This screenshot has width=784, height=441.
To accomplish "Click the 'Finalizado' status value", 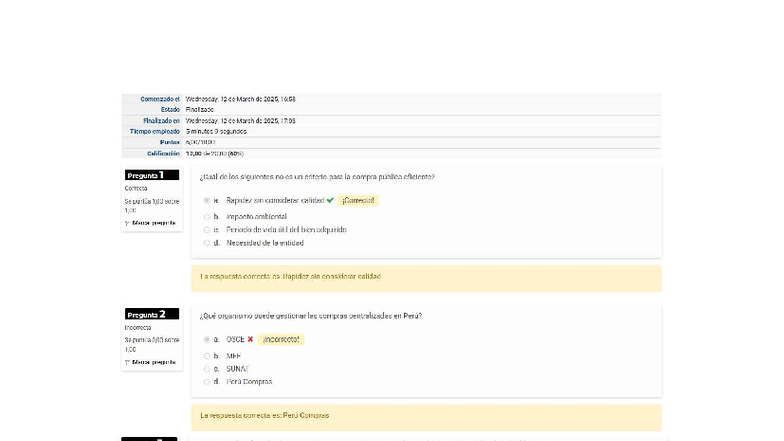I will coord(200,110).
